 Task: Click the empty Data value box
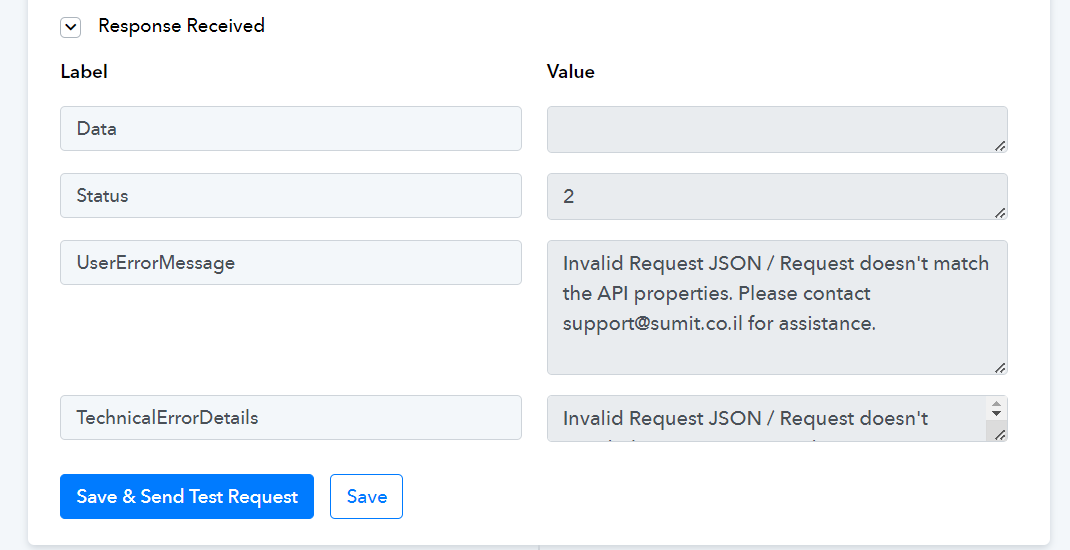(777, 129)
